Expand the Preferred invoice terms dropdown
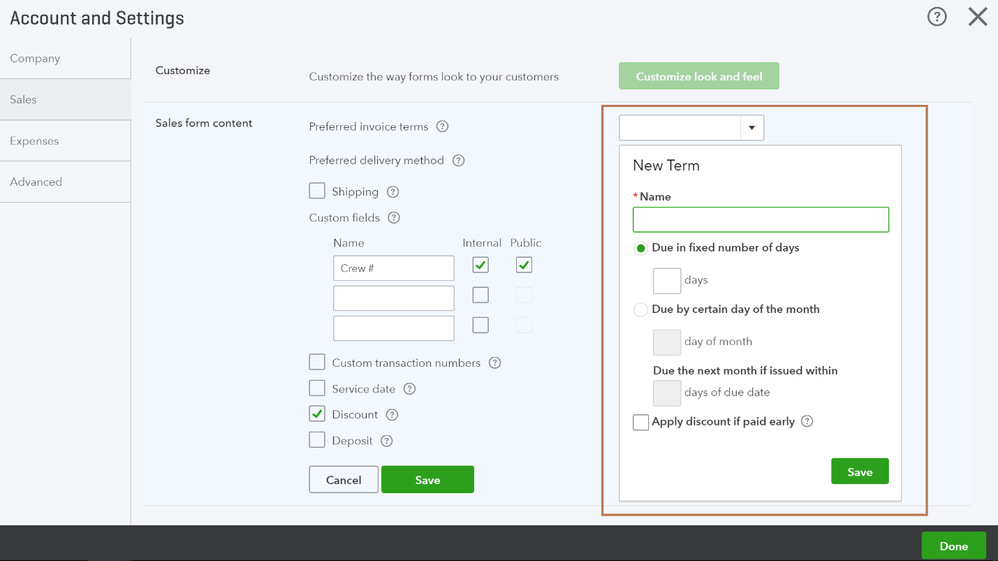 click(752, 127)
